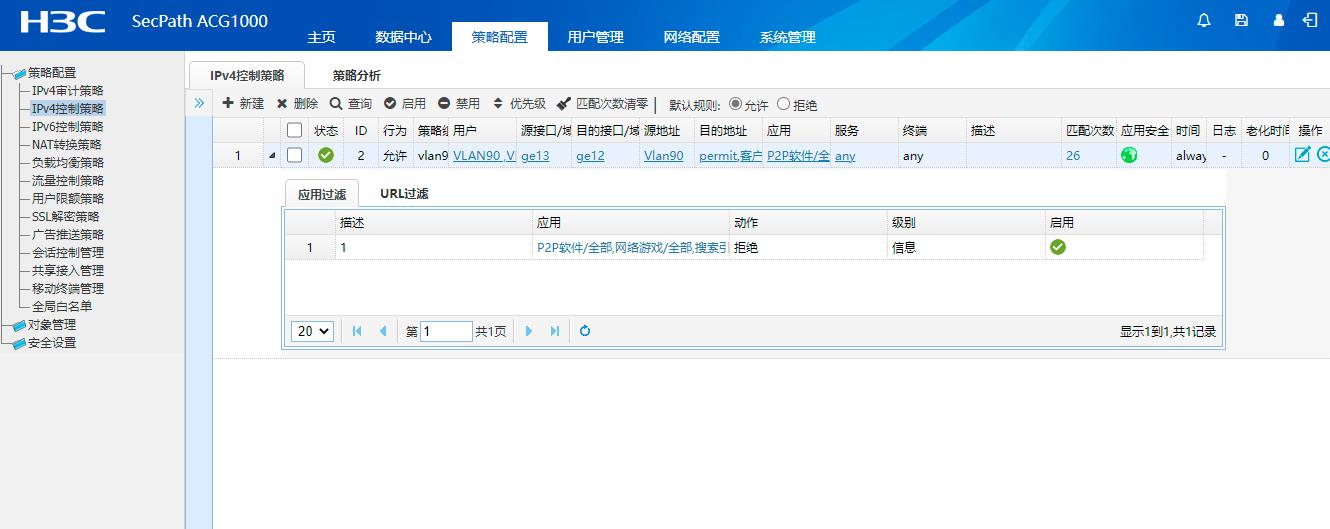Click the H3C logo
This screenshot has width=1330, height=529.
coord(63,22)
